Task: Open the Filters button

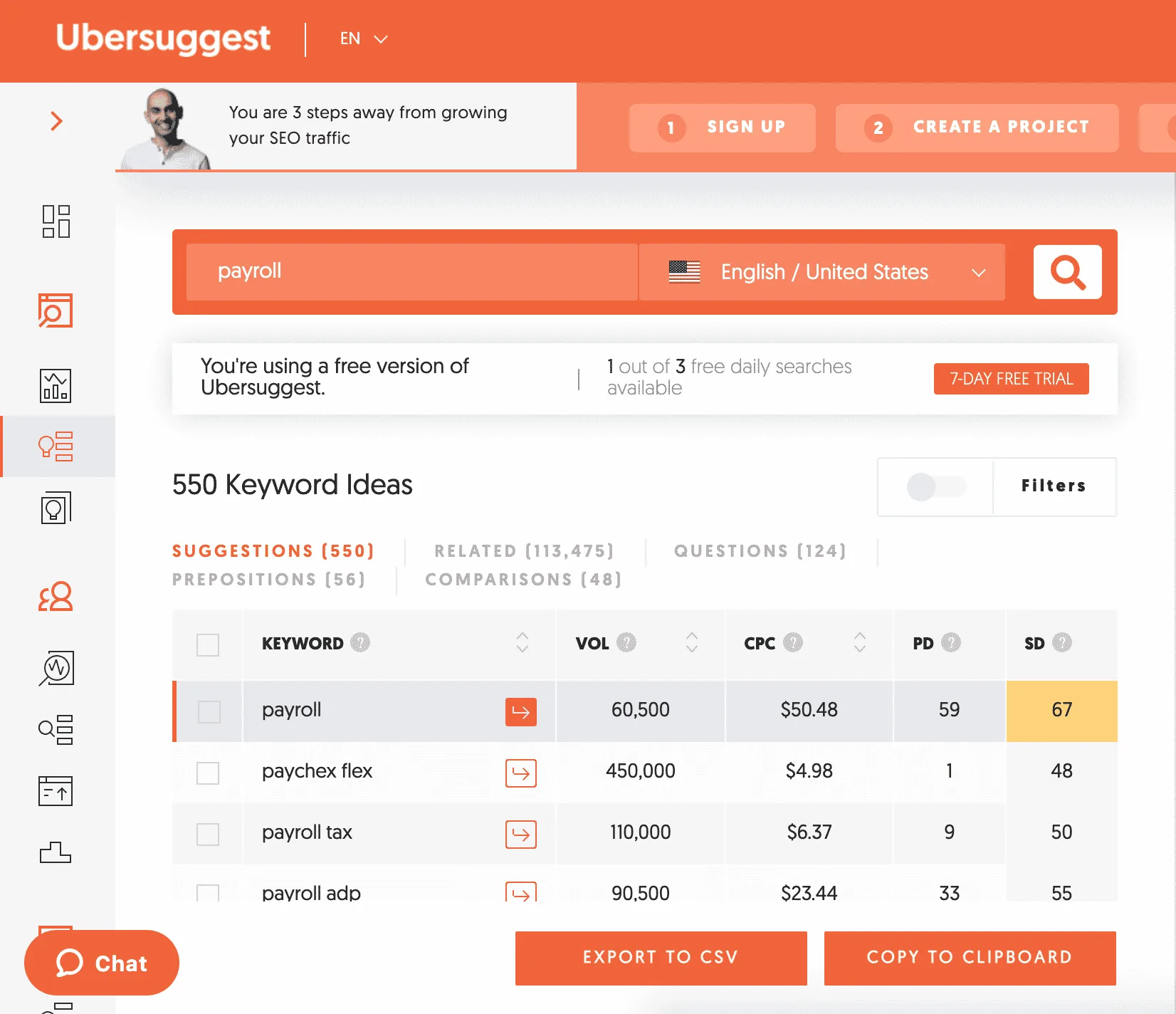Action: point(1054,486)
